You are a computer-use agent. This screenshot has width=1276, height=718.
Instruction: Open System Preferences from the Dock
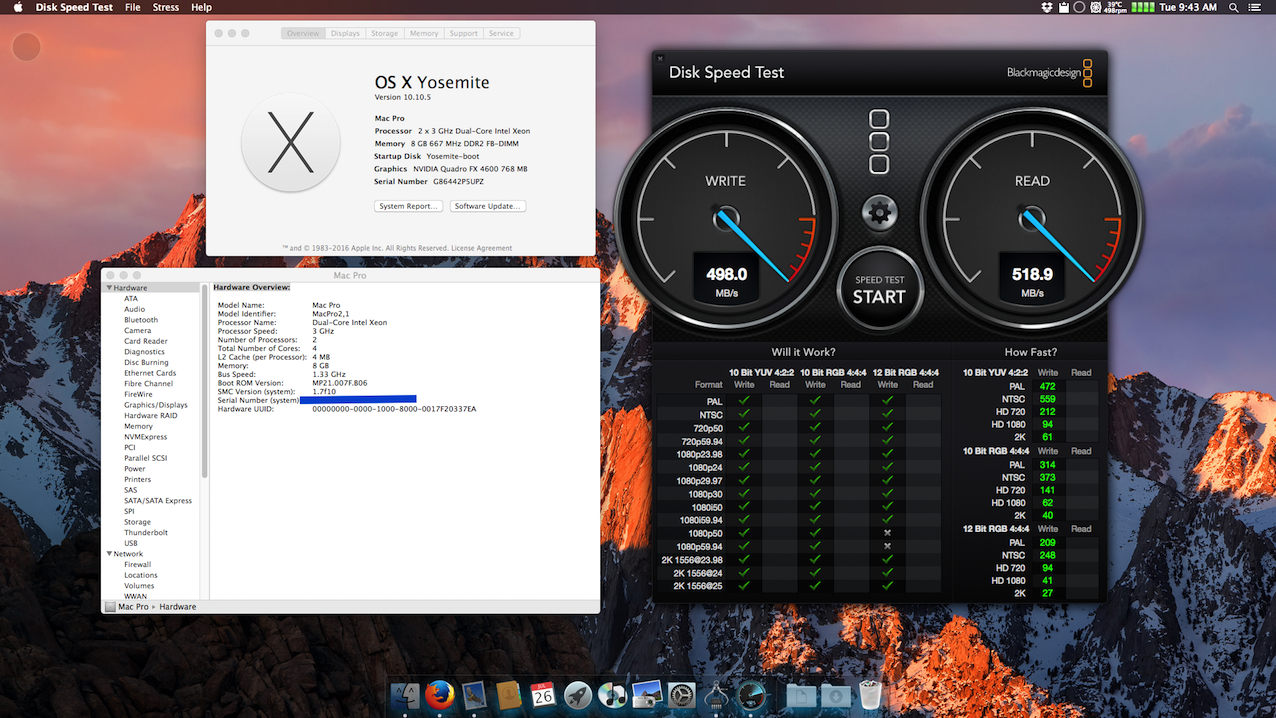(682, 694)
